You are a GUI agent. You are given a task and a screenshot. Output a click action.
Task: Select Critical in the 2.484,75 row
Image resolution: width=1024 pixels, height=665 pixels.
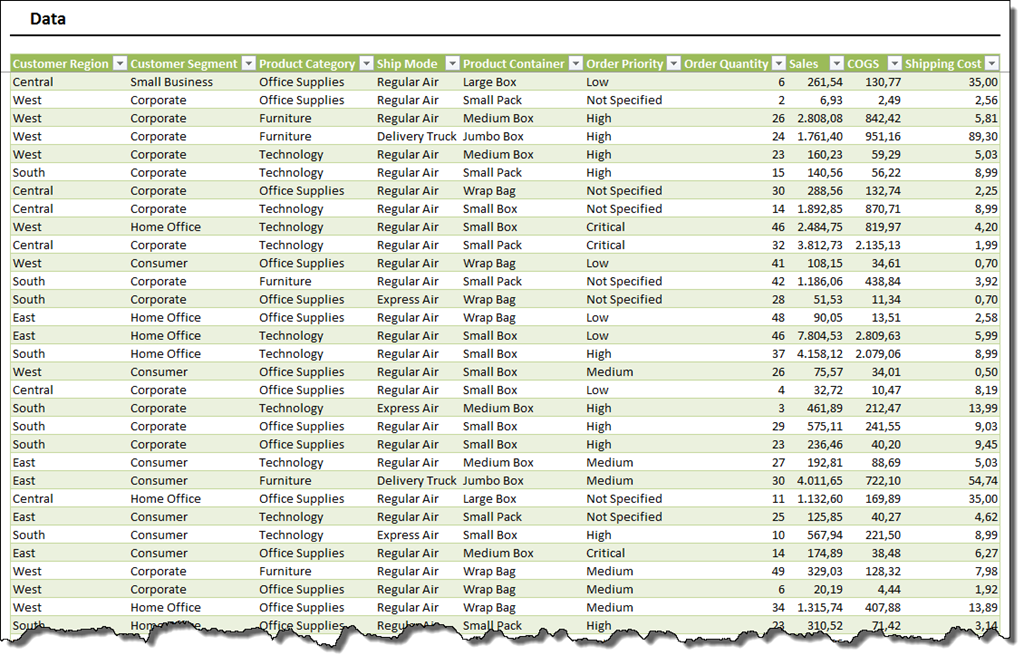click(x=605, y=227)
